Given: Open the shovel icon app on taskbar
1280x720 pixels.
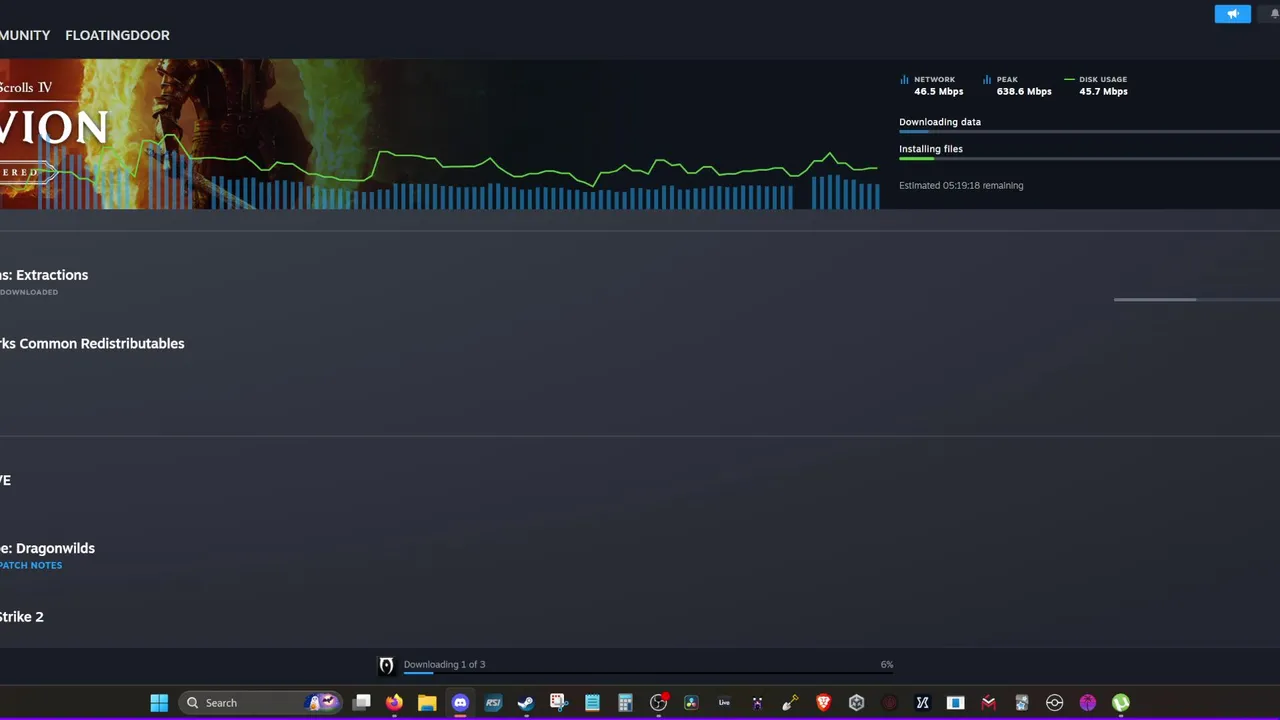Looking at the screenshot, I should [x=790, y=703].
